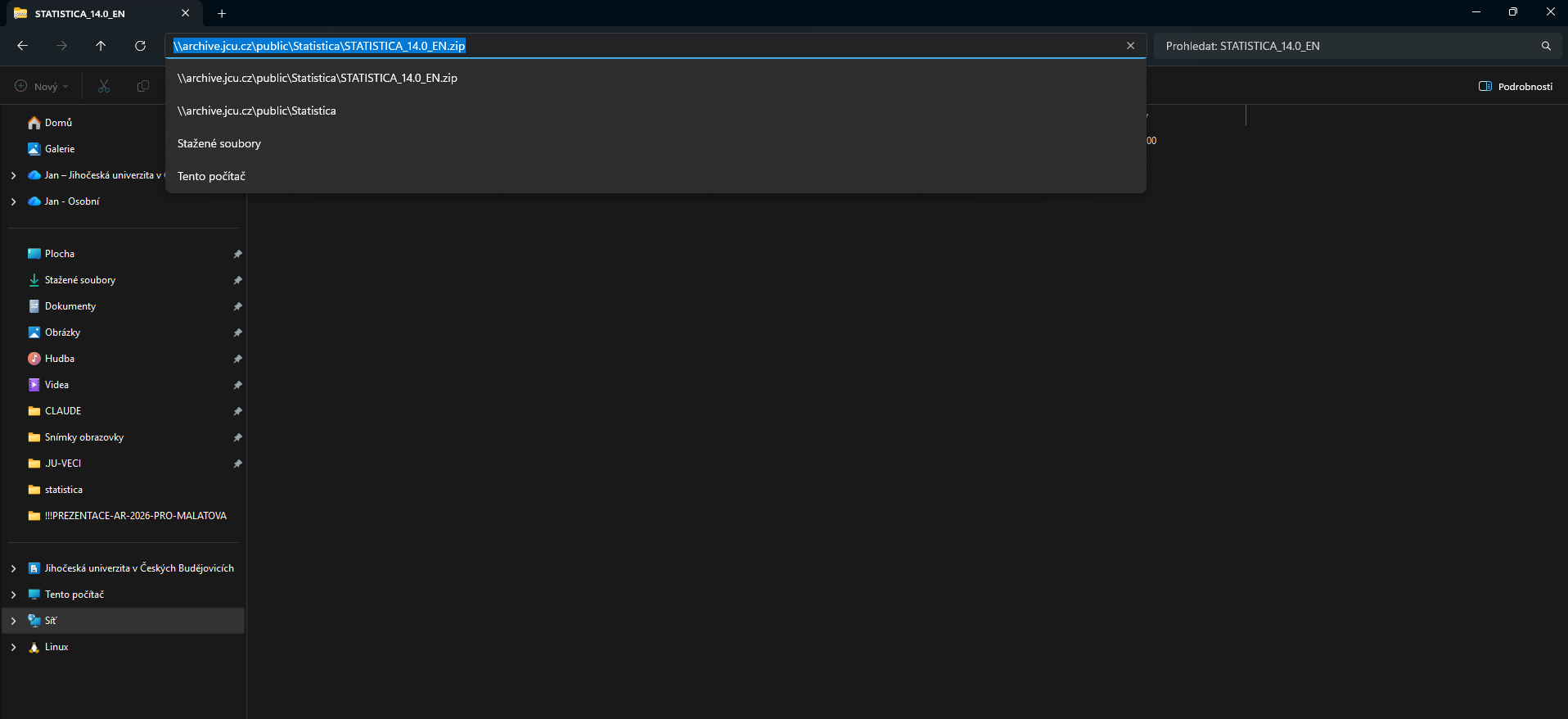Click the search magnifier icon

[1546, 46]
